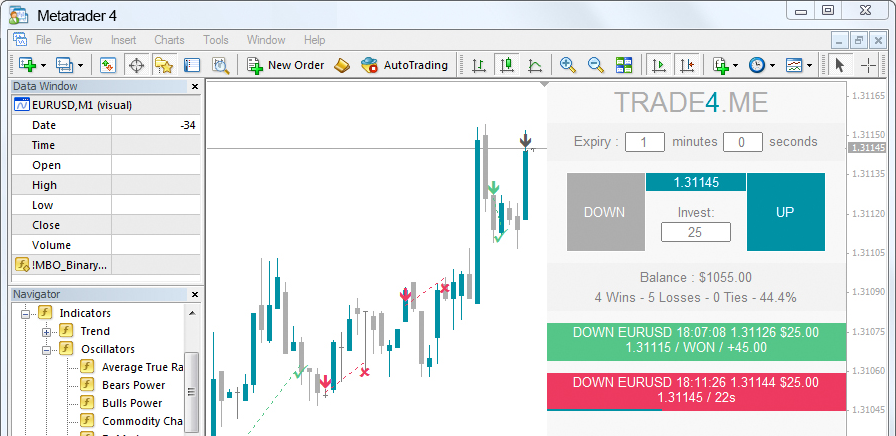The height and width of the screenshot is (436, 896).
Task: Switch chart to Candlesticks mode
Action: (507, 65)
